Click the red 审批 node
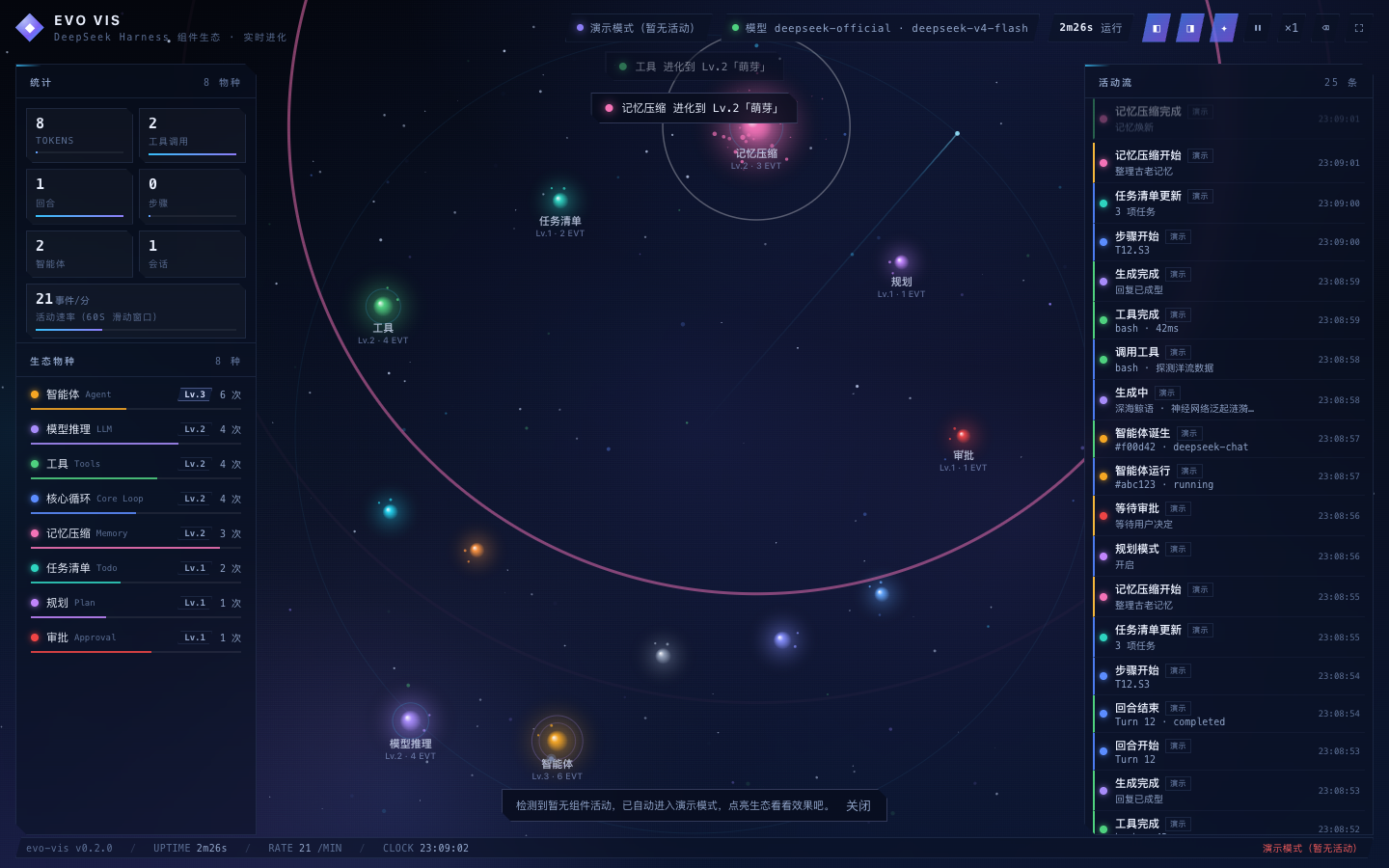This screenshot has width=1389, height=868. pyautogui.click(x=963, y=435)
